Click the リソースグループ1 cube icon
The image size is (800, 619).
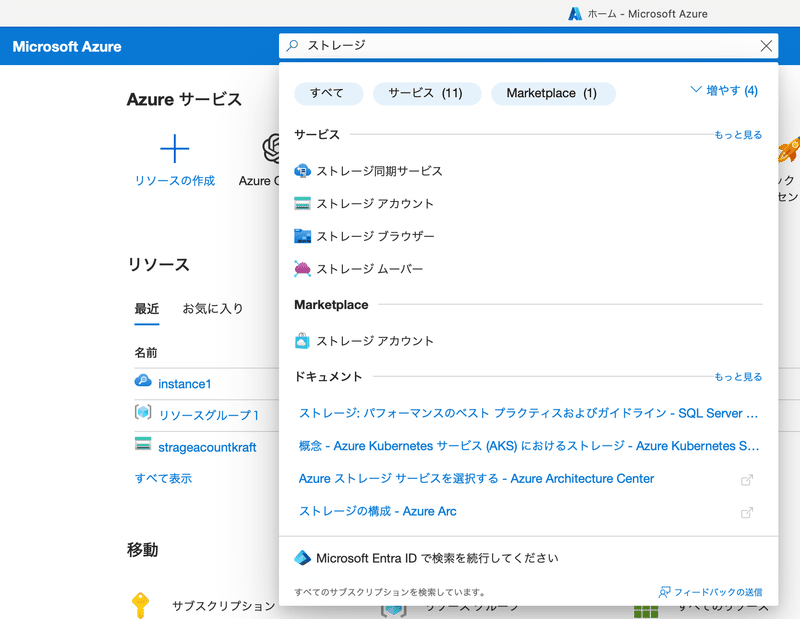(143, 412)
